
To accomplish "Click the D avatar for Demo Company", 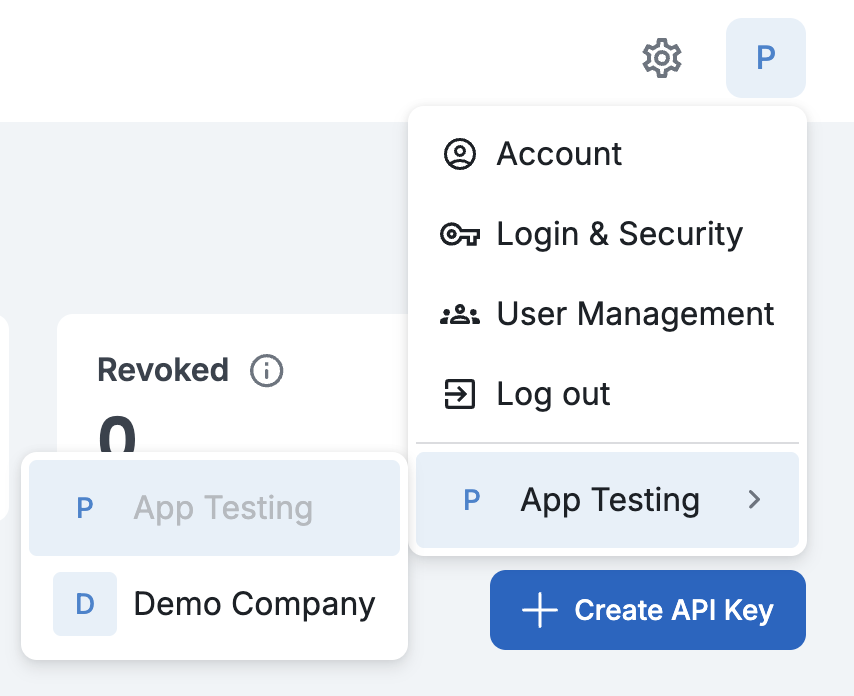I will pyautogui.click(x=85, y=603).
